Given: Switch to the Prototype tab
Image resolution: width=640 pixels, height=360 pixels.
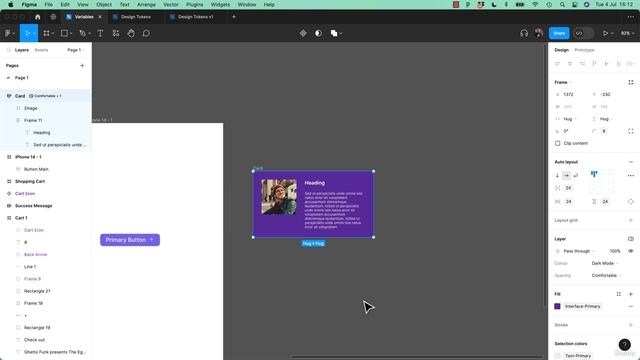Looking at the screenshot, I should pyautogui.click(x=584, y=50).
